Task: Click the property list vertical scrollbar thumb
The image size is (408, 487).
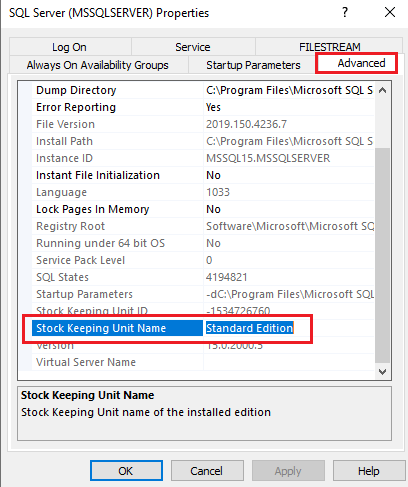Action: pos(383,255)
